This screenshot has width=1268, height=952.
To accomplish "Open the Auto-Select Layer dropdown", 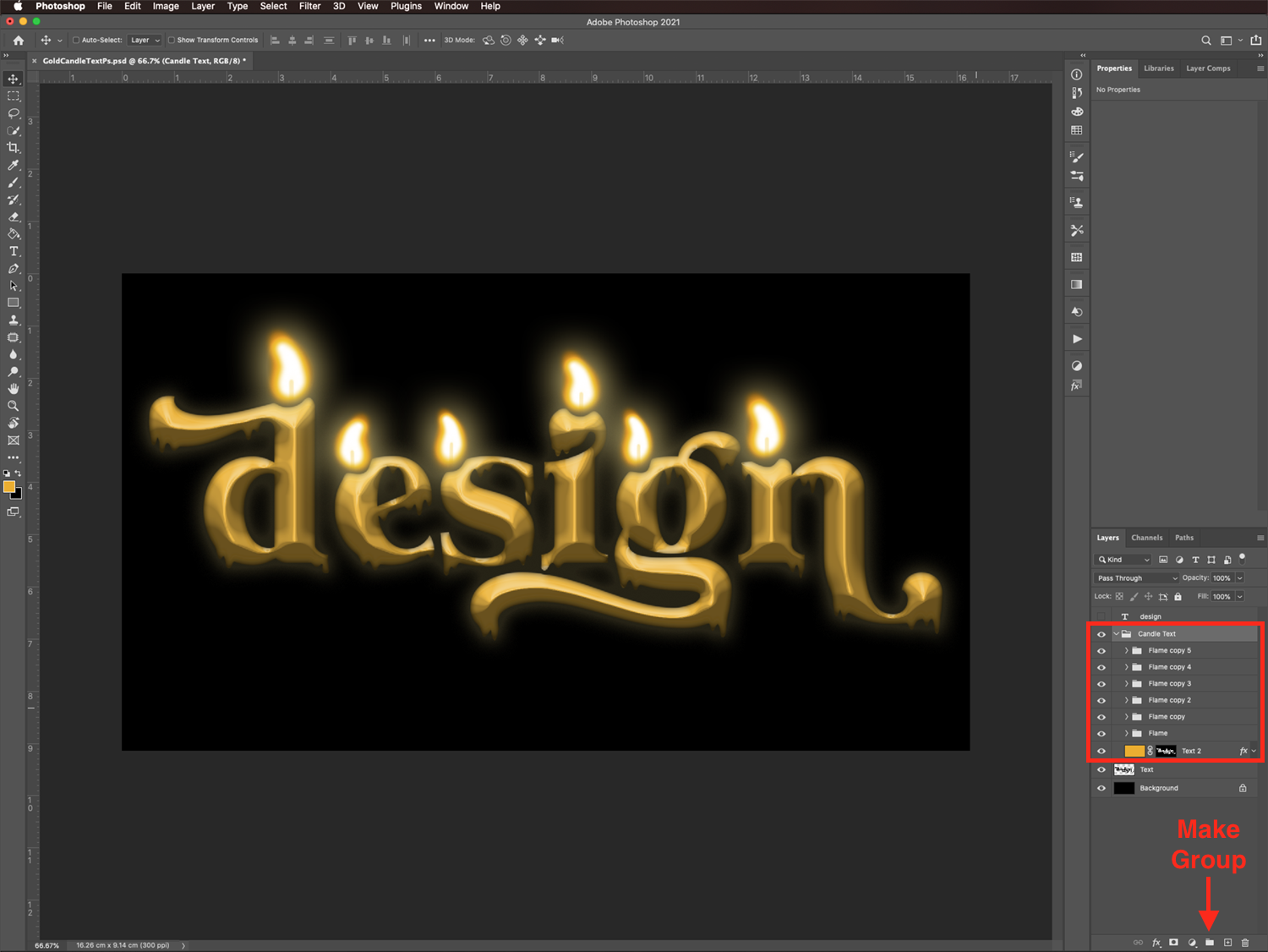I will coord(145,40).
